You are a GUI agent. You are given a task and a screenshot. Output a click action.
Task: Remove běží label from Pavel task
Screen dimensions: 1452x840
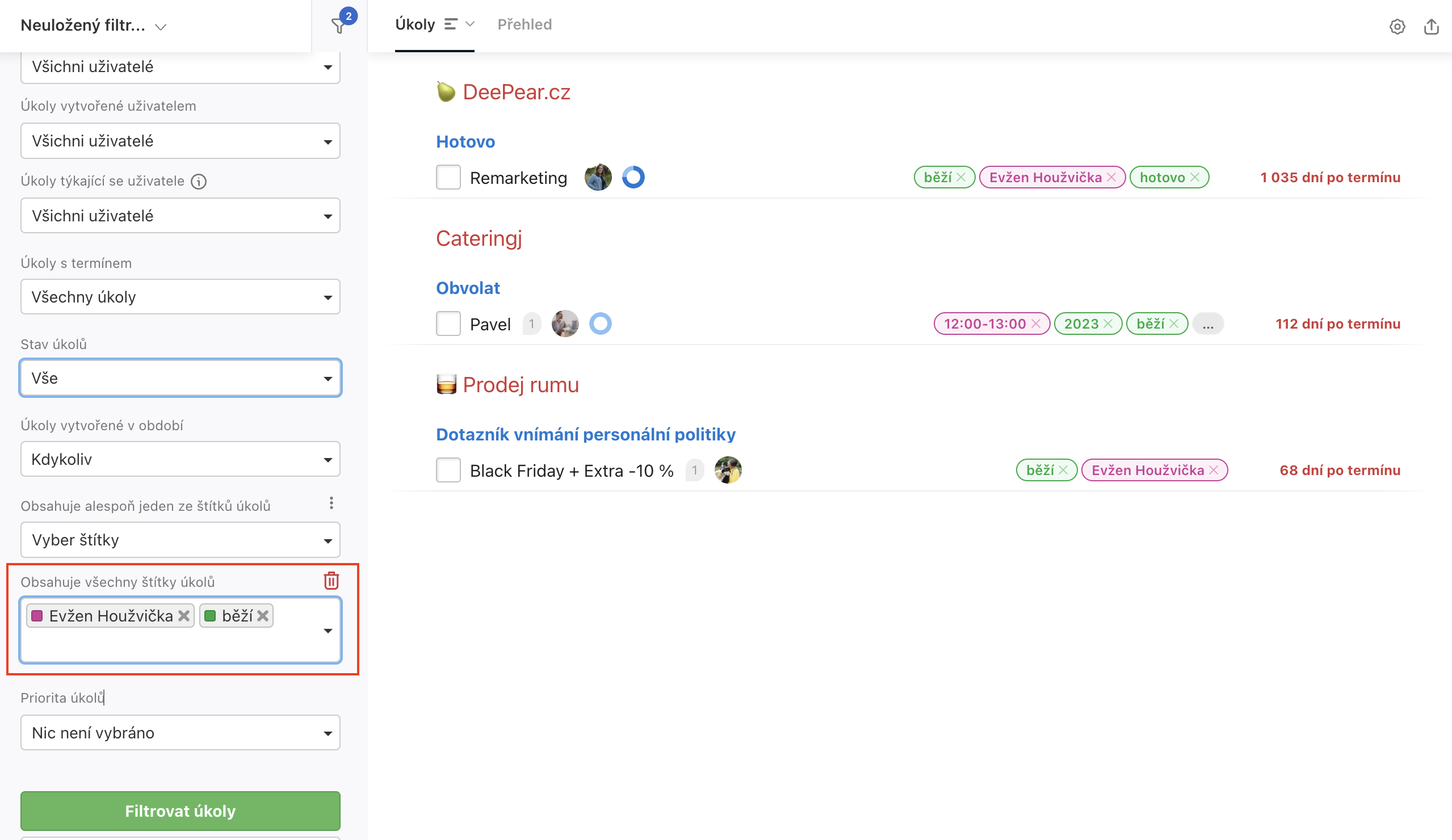coord(1174,324)
